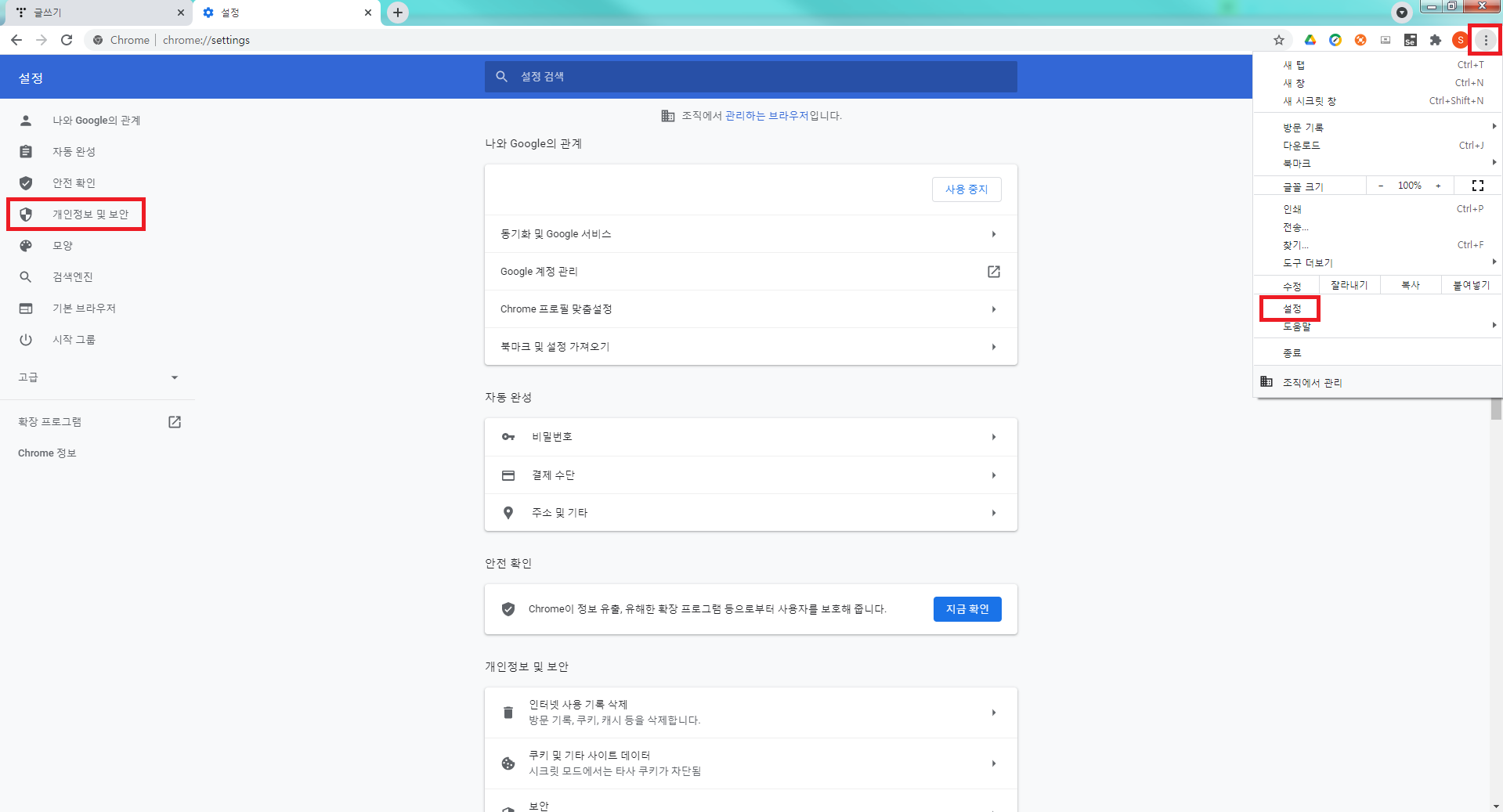The width and height of the screenshot is (1503, 812).
Task: Bookmark this page with the star icon
Action: [x=1279, y=40]
